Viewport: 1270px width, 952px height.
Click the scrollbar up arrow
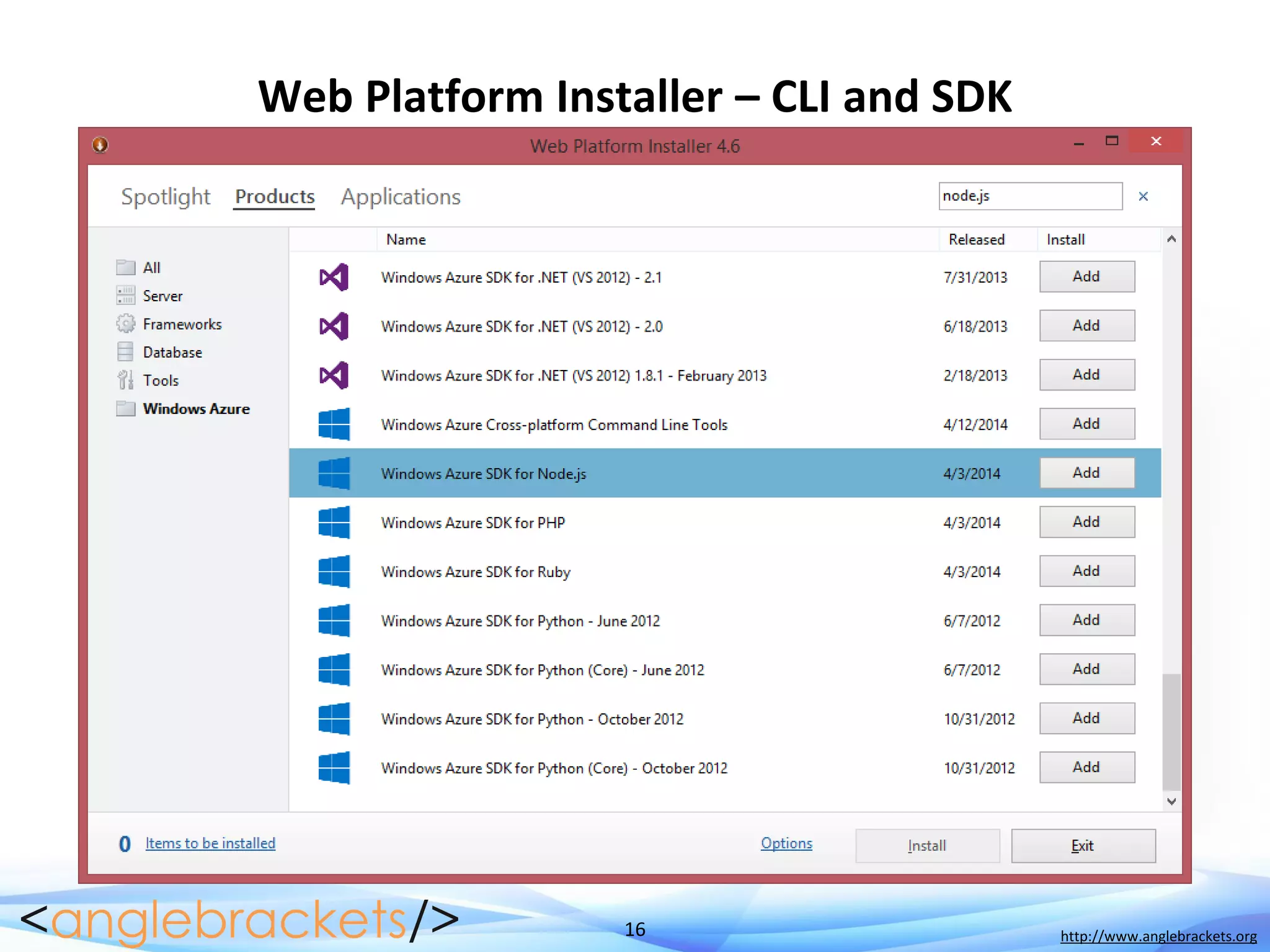tap(1171, 239)
